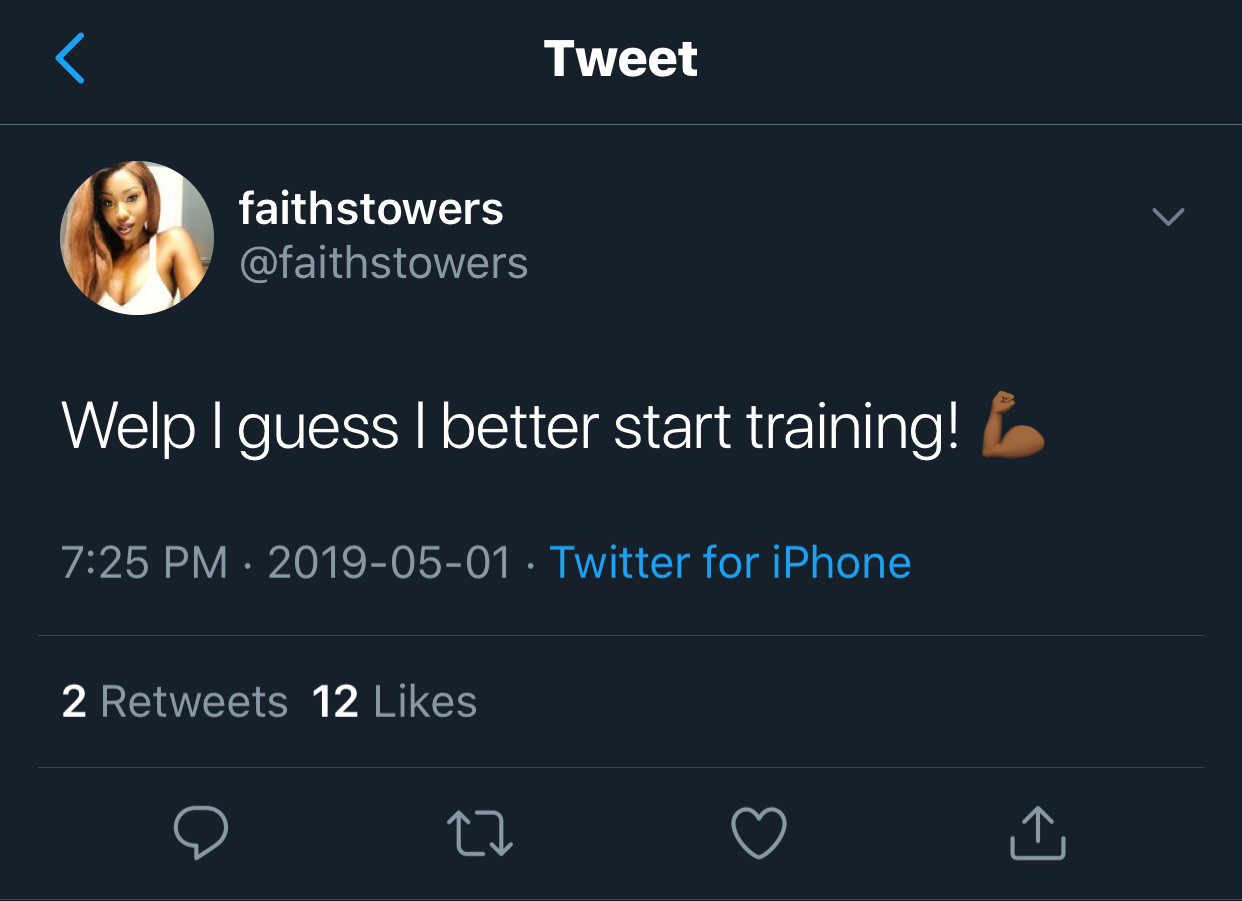
Task: Like the tweet with the heart icon
Action: click(759, 833)
